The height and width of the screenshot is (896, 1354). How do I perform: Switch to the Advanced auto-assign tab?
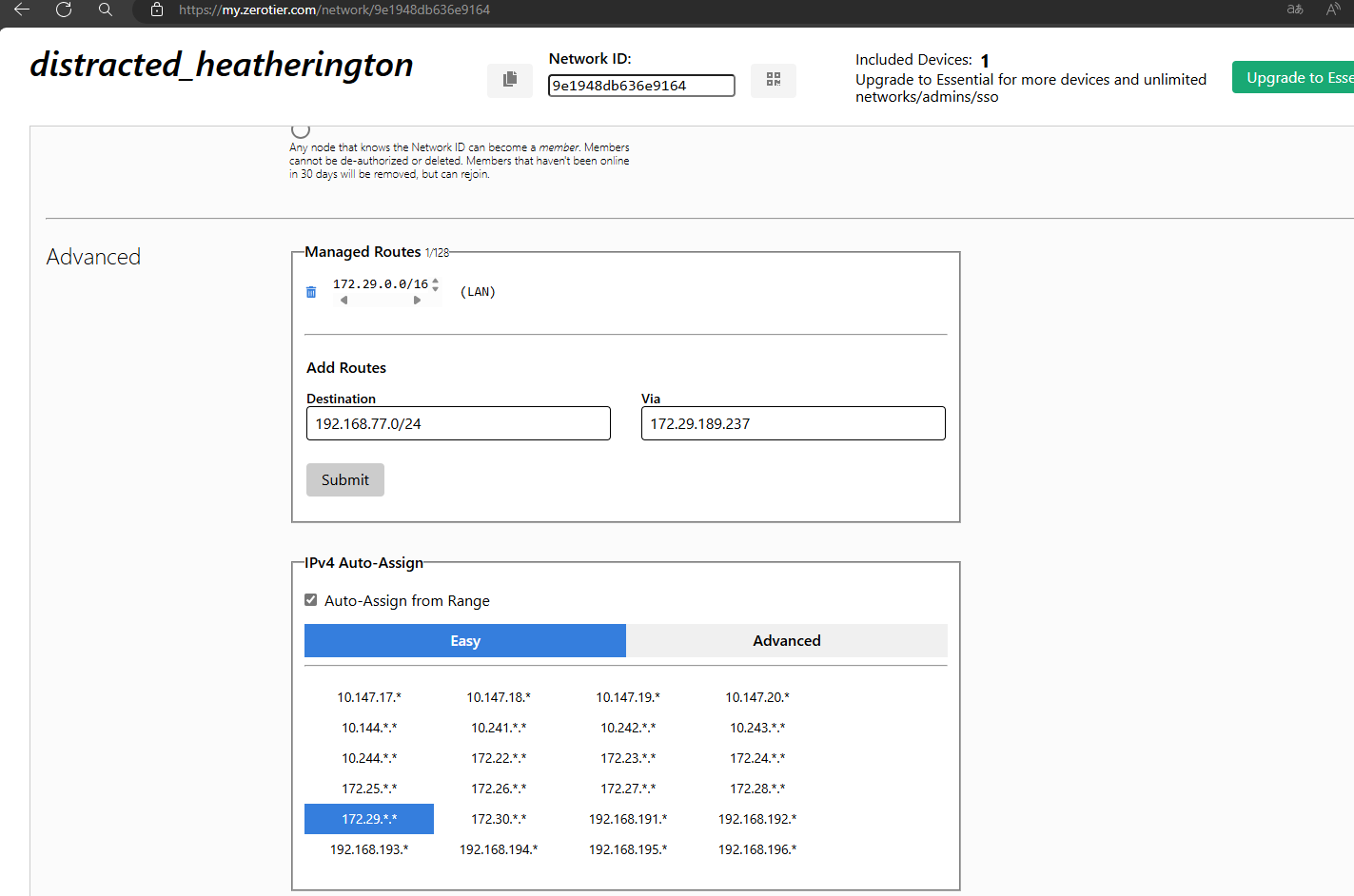point(787,641)
